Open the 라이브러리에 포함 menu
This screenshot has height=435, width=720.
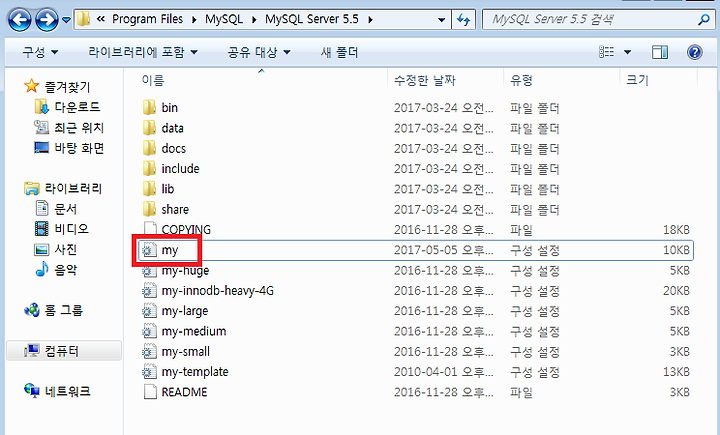pyautogui.click(x=143, y=52)
